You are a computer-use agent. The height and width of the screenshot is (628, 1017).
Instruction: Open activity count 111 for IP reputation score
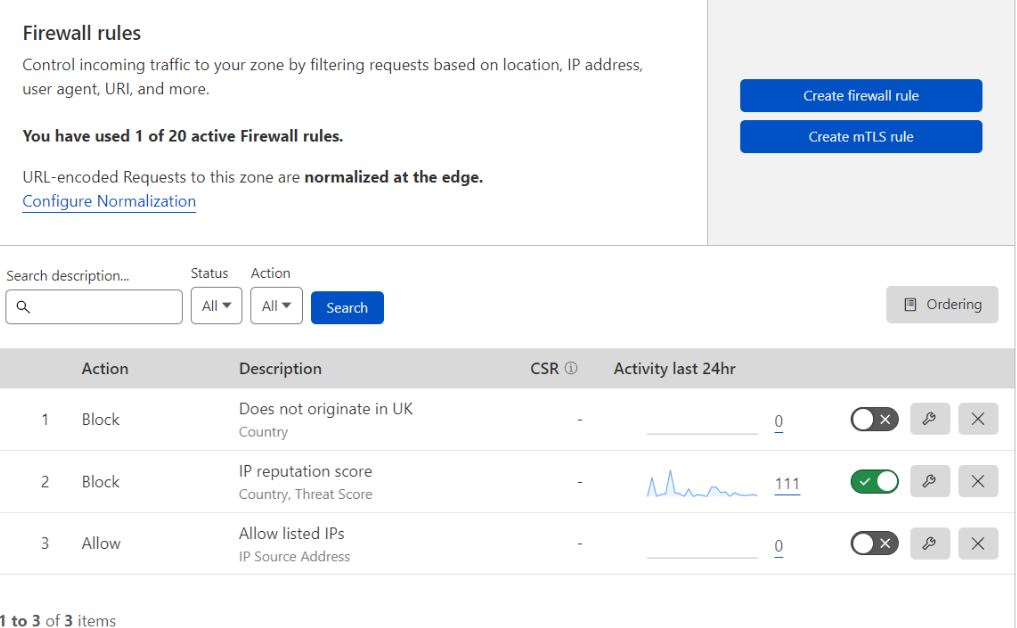coord(787,484)
